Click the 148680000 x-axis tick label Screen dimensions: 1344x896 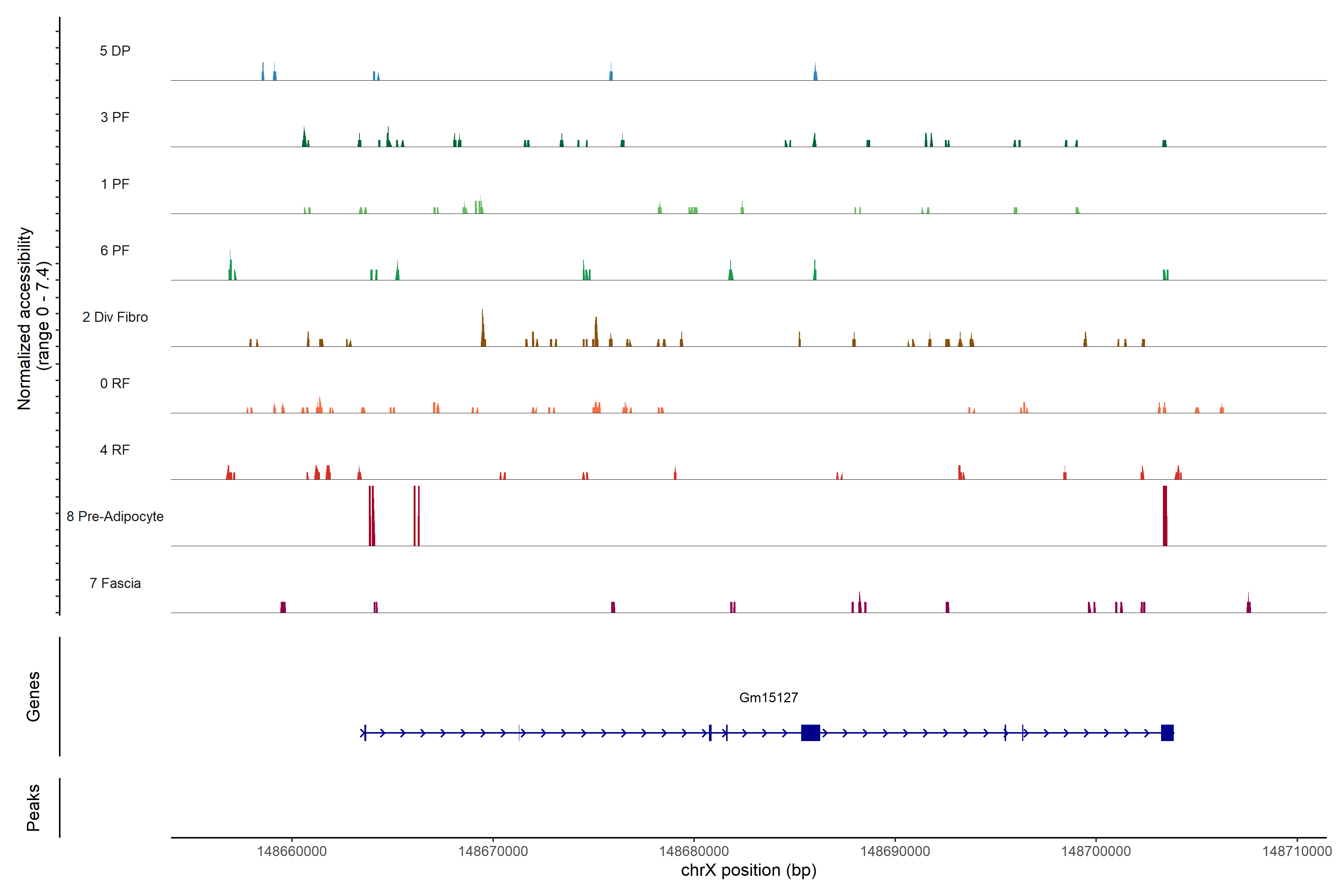tap(694, 851)
